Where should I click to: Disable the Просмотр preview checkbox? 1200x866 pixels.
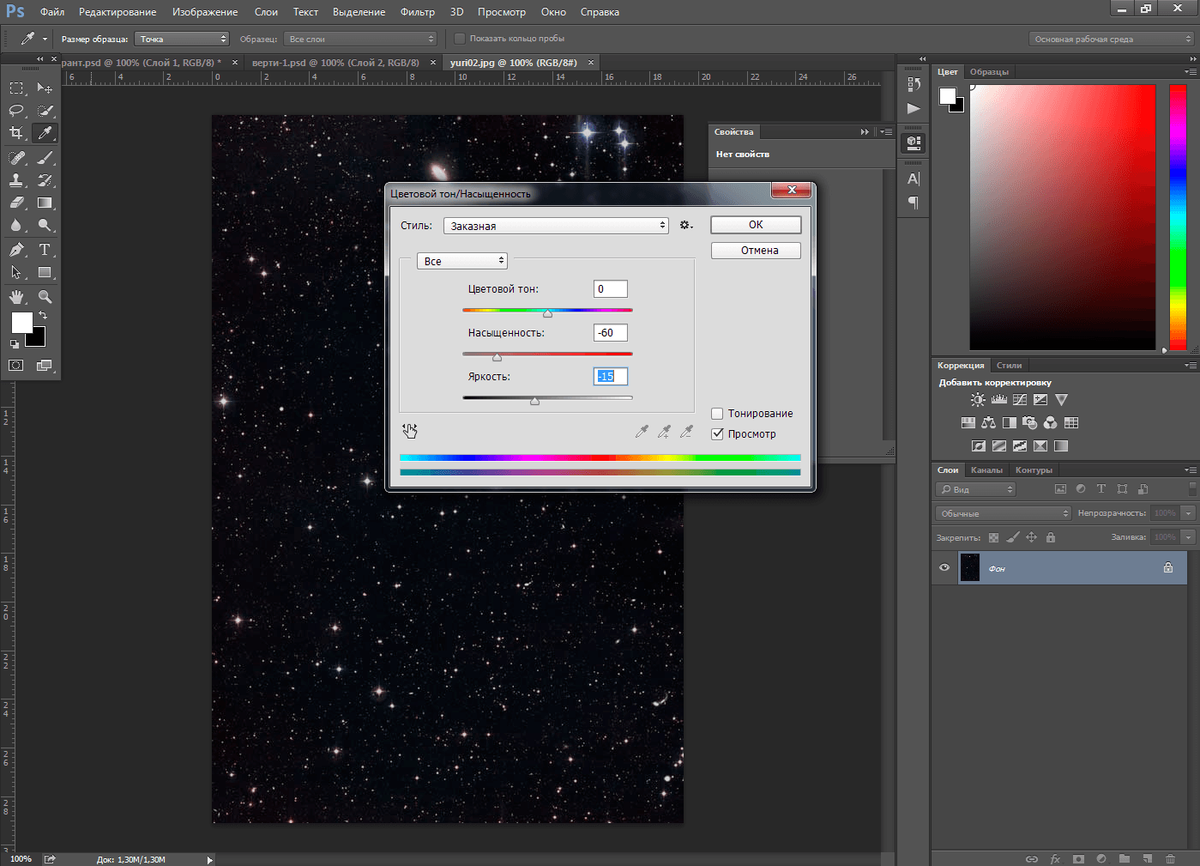point(717,434)
